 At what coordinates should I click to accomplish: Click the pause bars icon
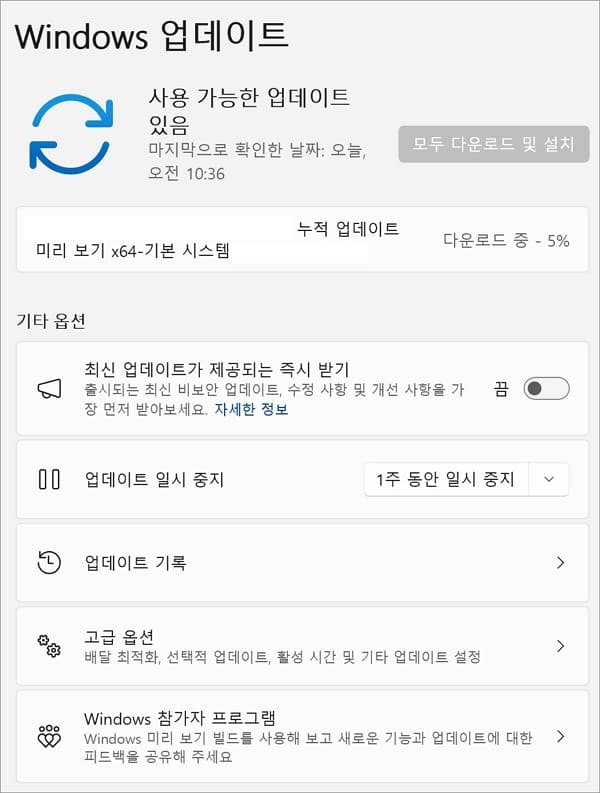[49, 479]
